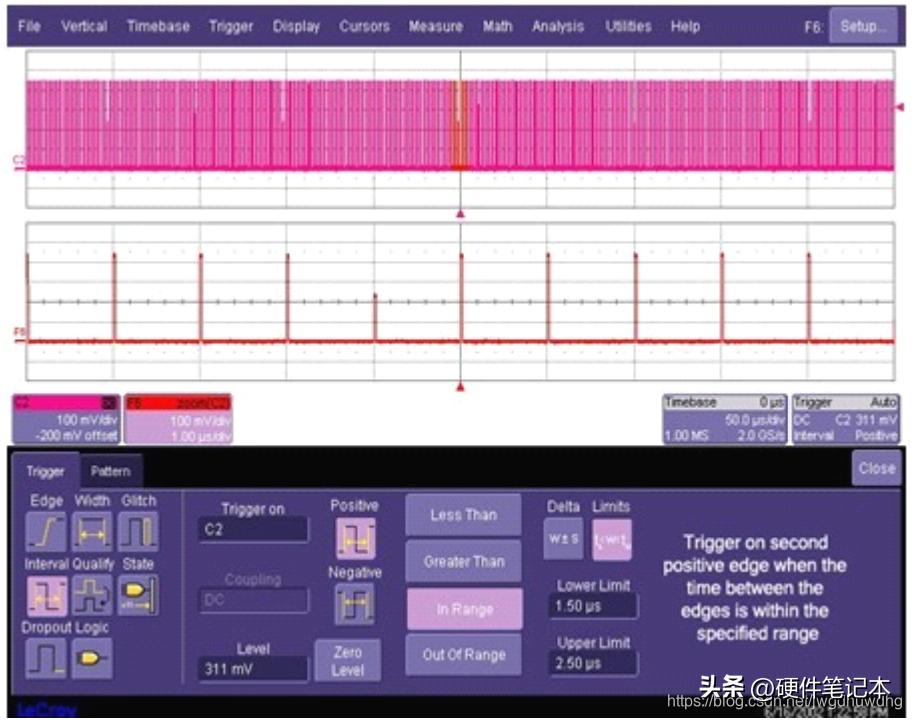This screenshot has width=912, height=720.
Task: Select the Edge trigger type icon
Action: pyautogui.click(x=46, y=532)
